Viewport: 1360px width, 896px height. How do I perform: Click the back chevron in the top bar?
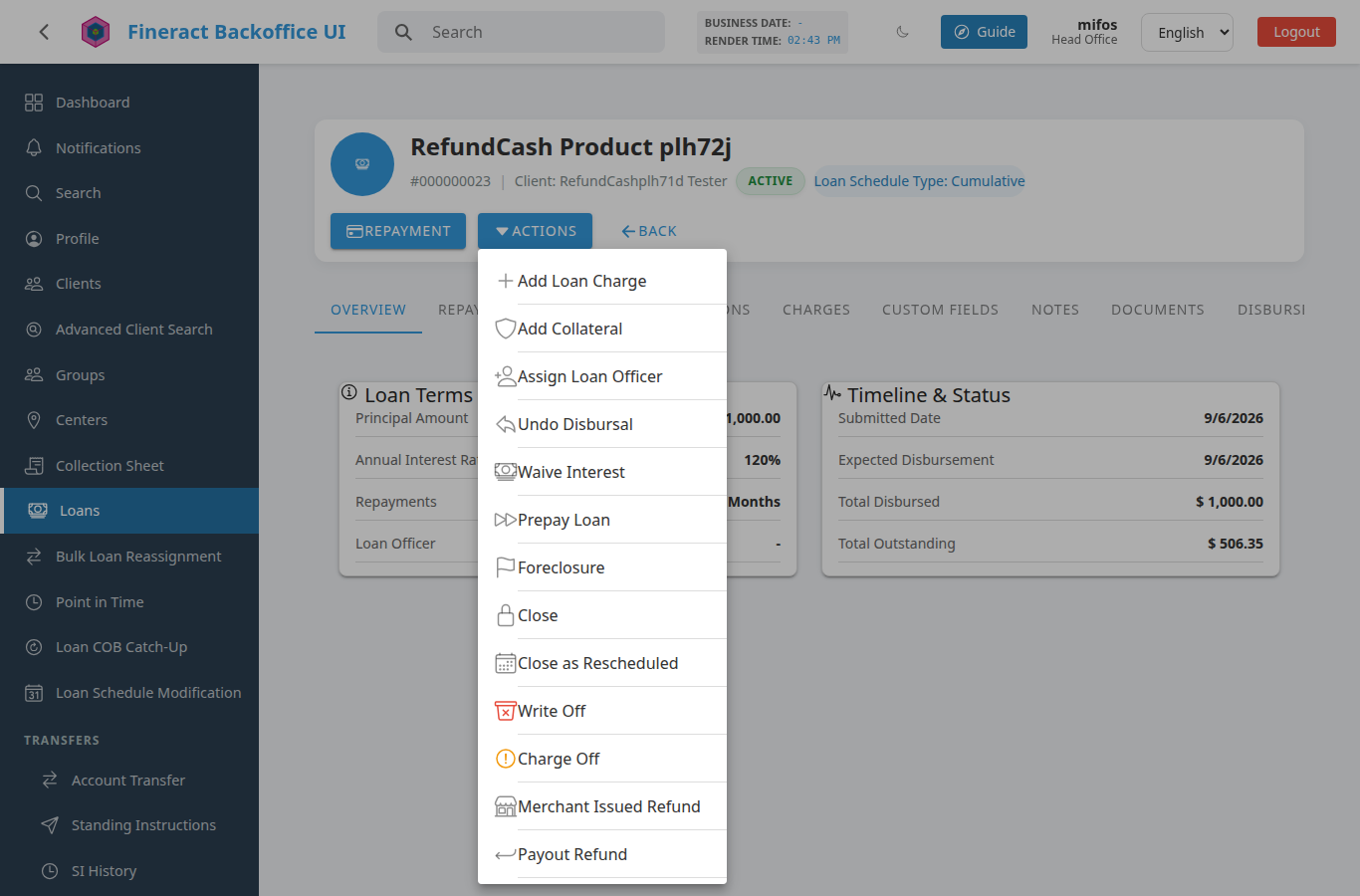(44, 32)
